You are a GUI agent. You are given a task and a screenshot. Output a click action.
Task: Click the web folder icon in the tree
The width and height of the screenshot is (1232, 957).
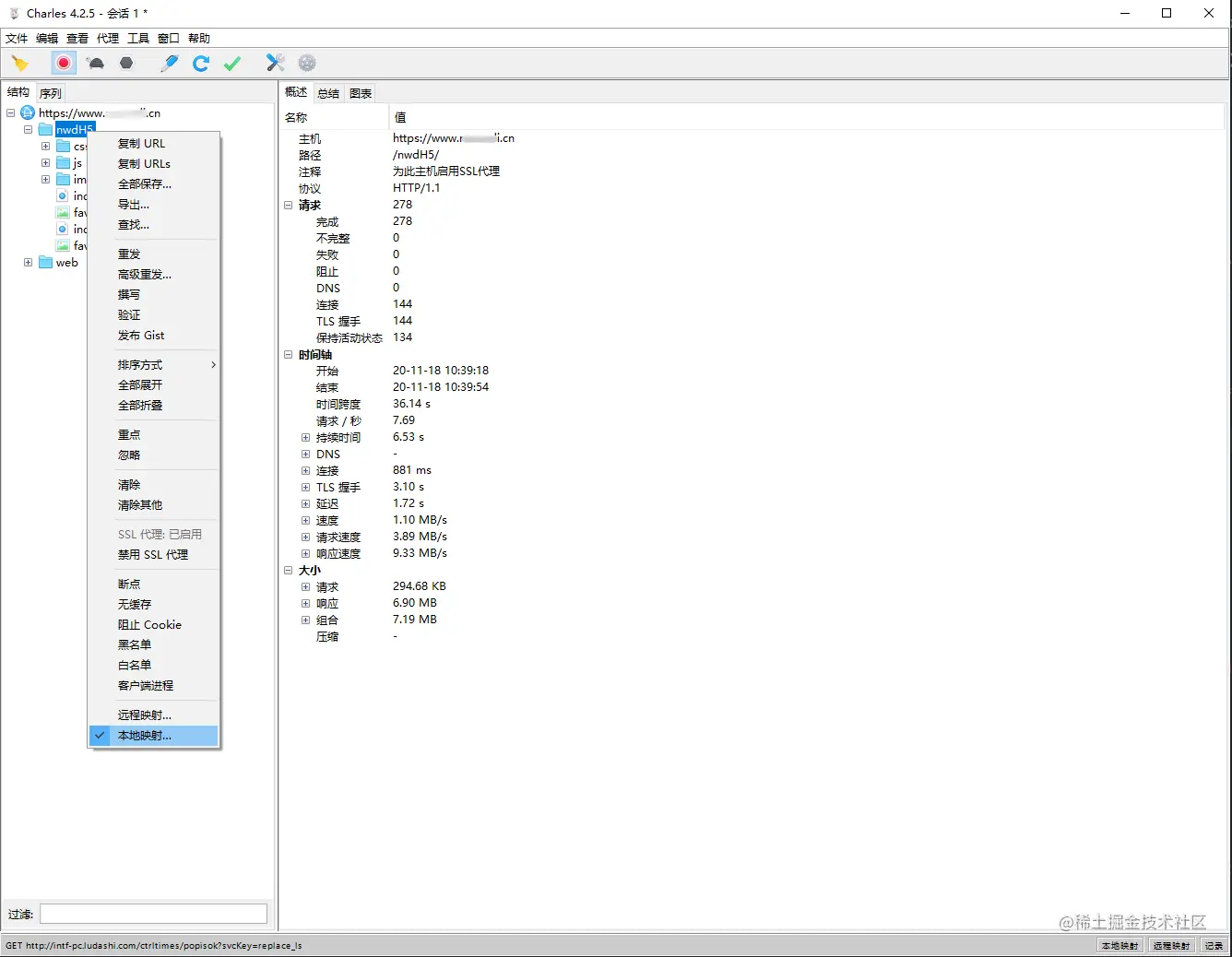[x=46, y=263]
